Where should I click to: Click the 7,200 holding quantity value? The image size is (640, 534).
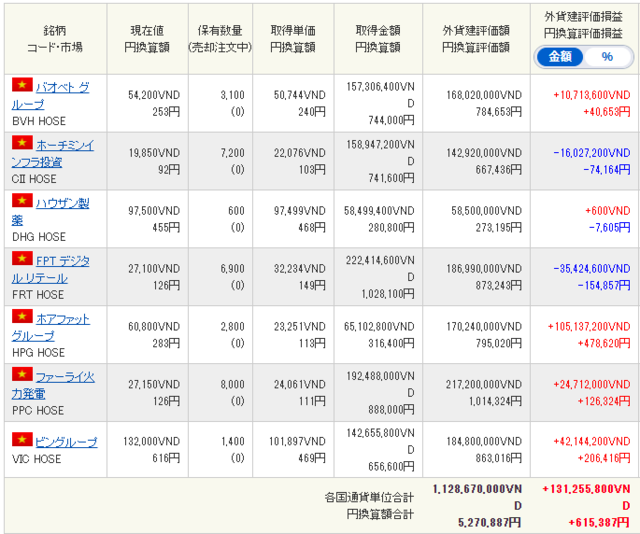[233, 153]
